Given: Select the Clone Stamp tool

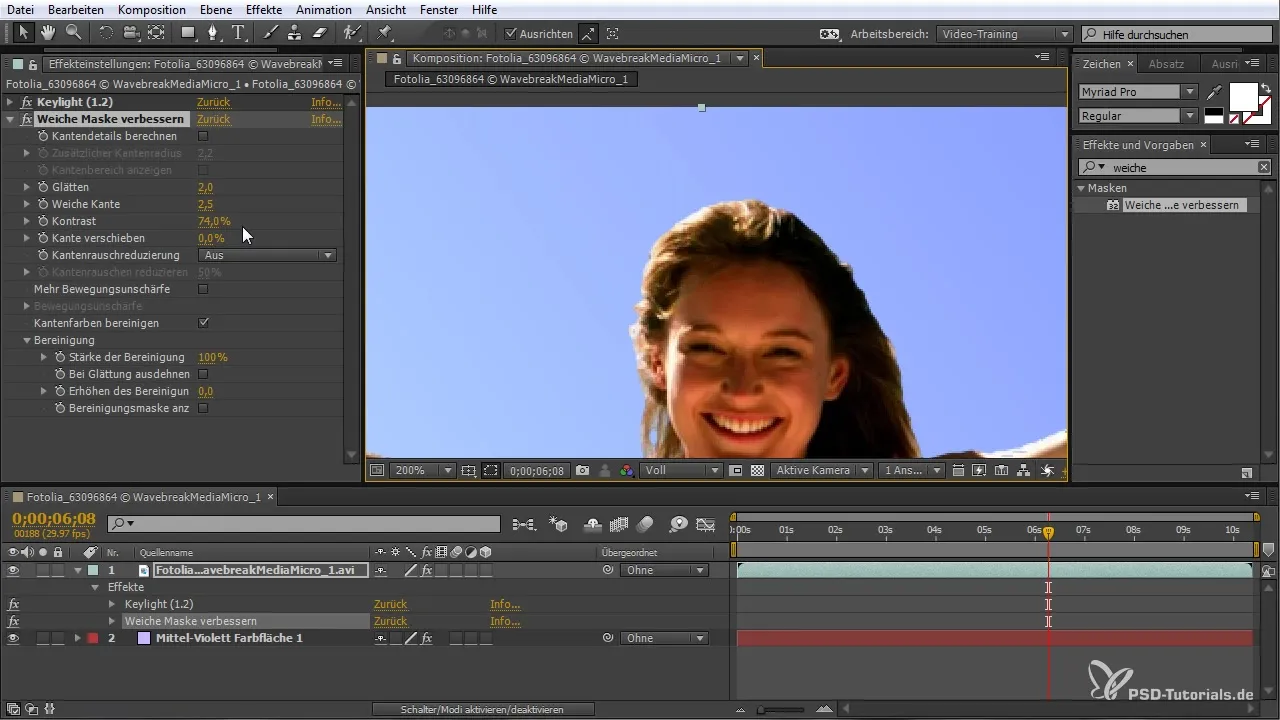Looking at the screenshot, I should coord(295,33).
